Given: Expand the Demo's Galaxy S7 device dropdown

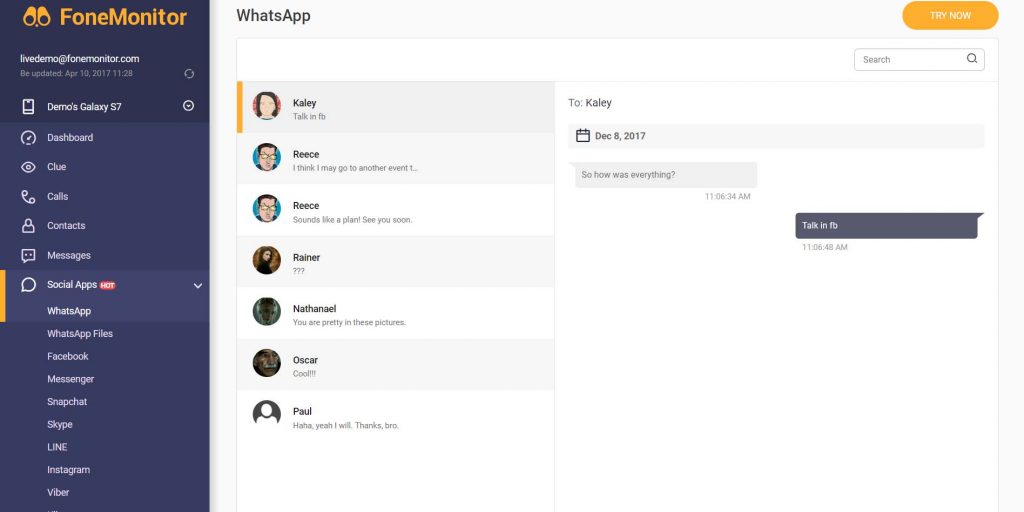Looking at the screenshot, I should [x=189, y=106].
